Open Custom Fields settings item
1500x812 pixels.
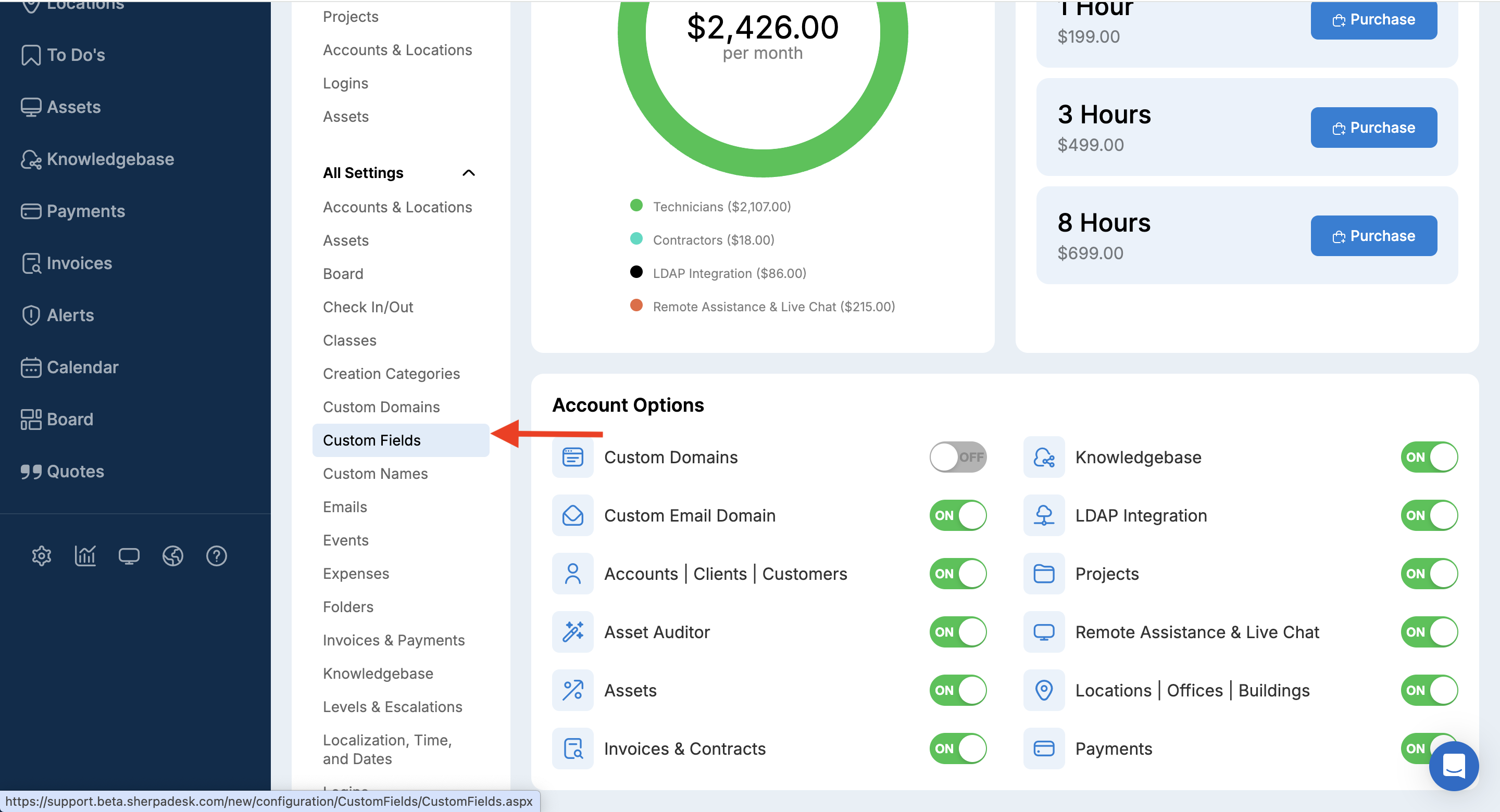coord(371,440)
